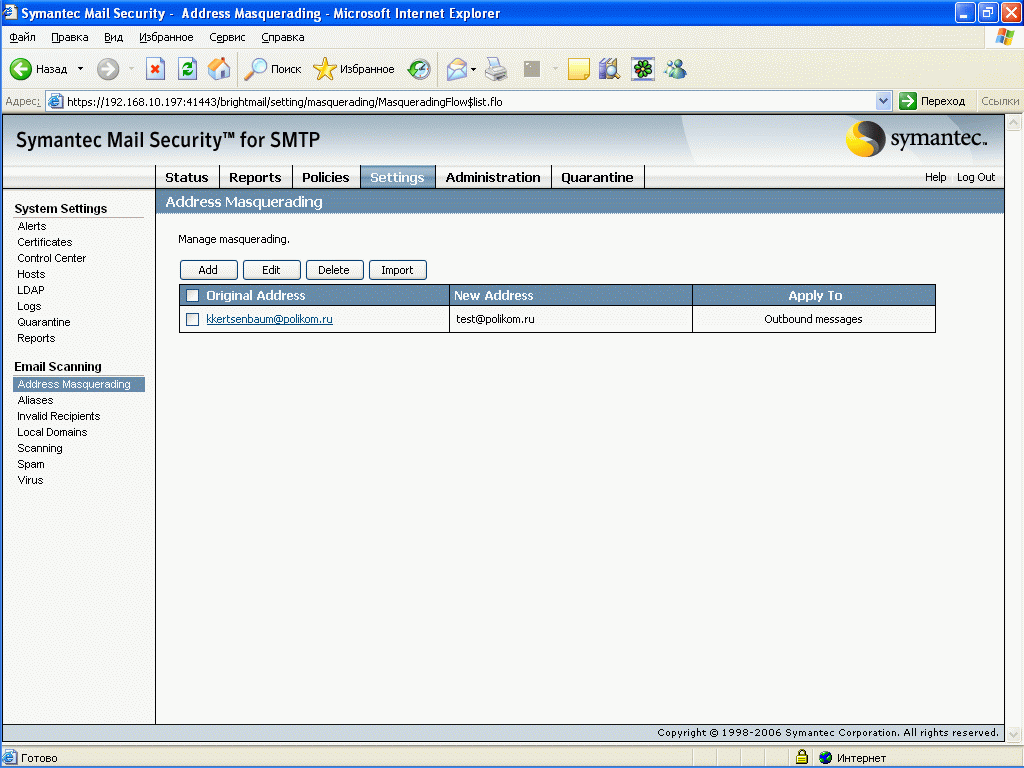Click the page icon in address bar
Image resolution: width=1024 pixels, height=768 pixels.
(x=56, y=101)
